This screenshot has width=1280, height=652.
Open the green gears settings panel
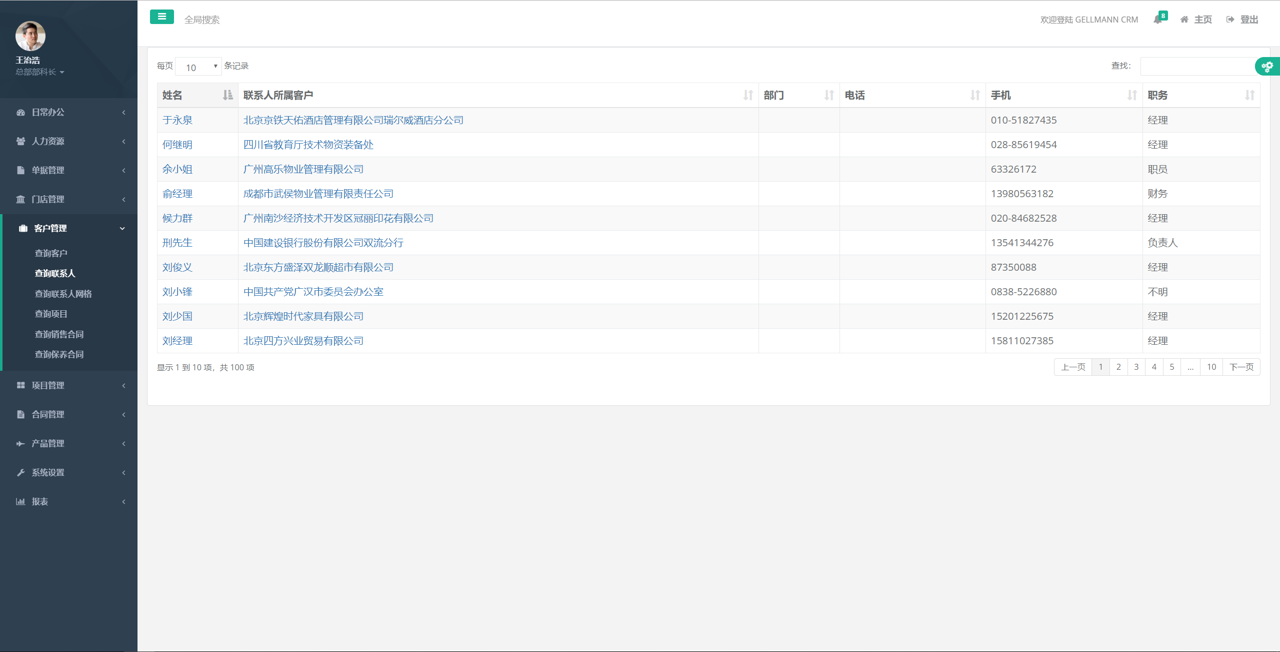point(1267,66)
